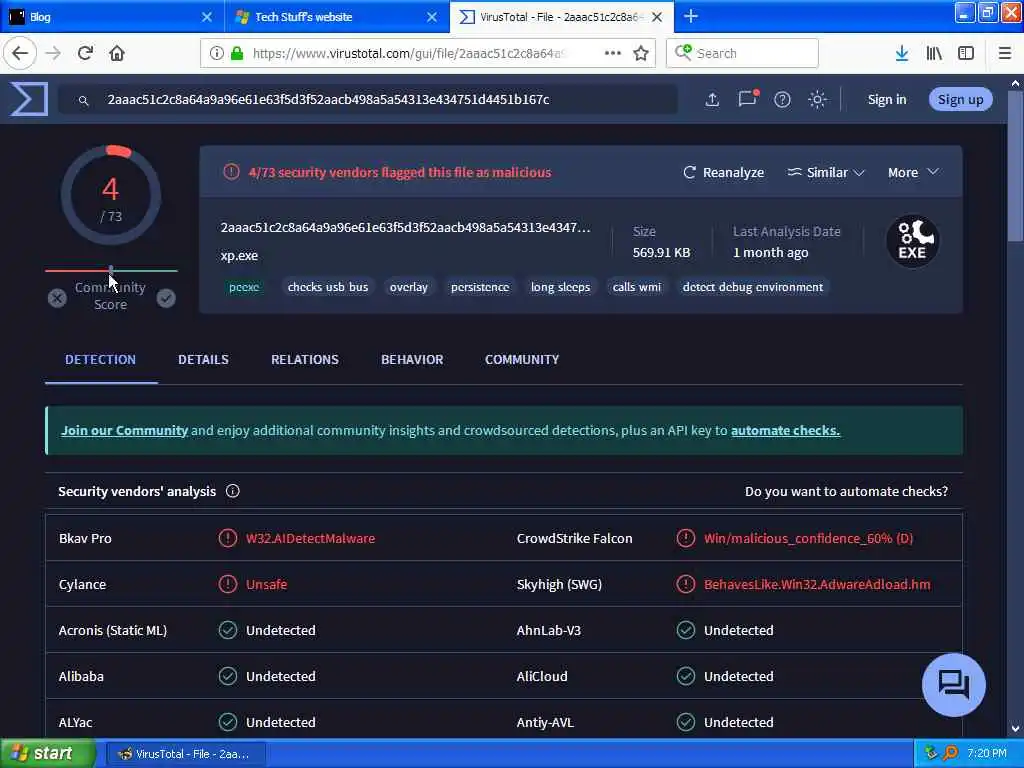Open the notifications comment icon
Viewport: 1024px width, 768px height.
tap(748, 99)
